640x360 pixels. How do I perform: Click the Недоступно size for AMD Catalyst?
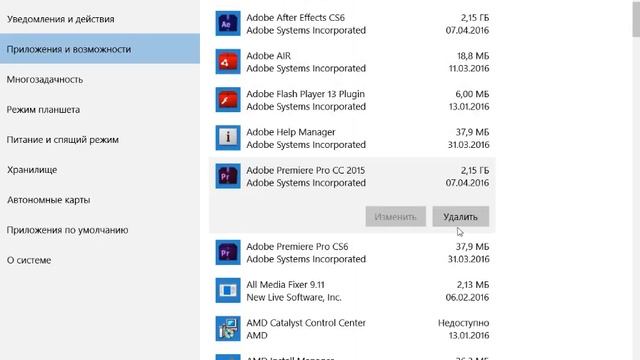click(463, 323)
